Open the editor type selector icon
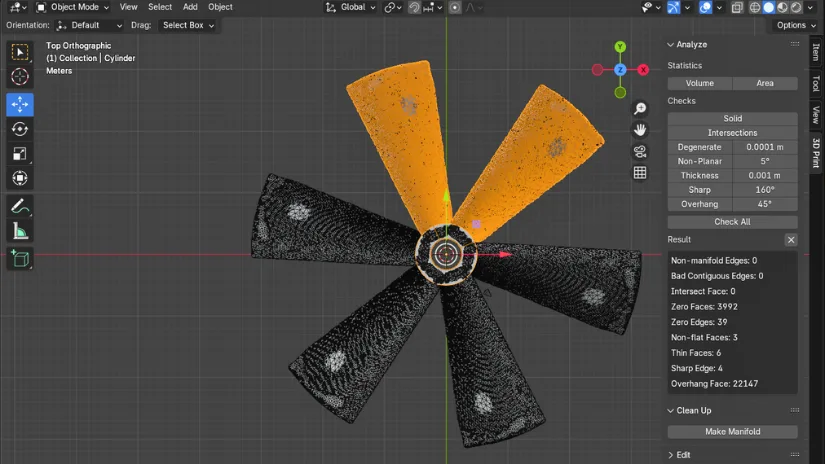The image size is (825, 464). 18,7
